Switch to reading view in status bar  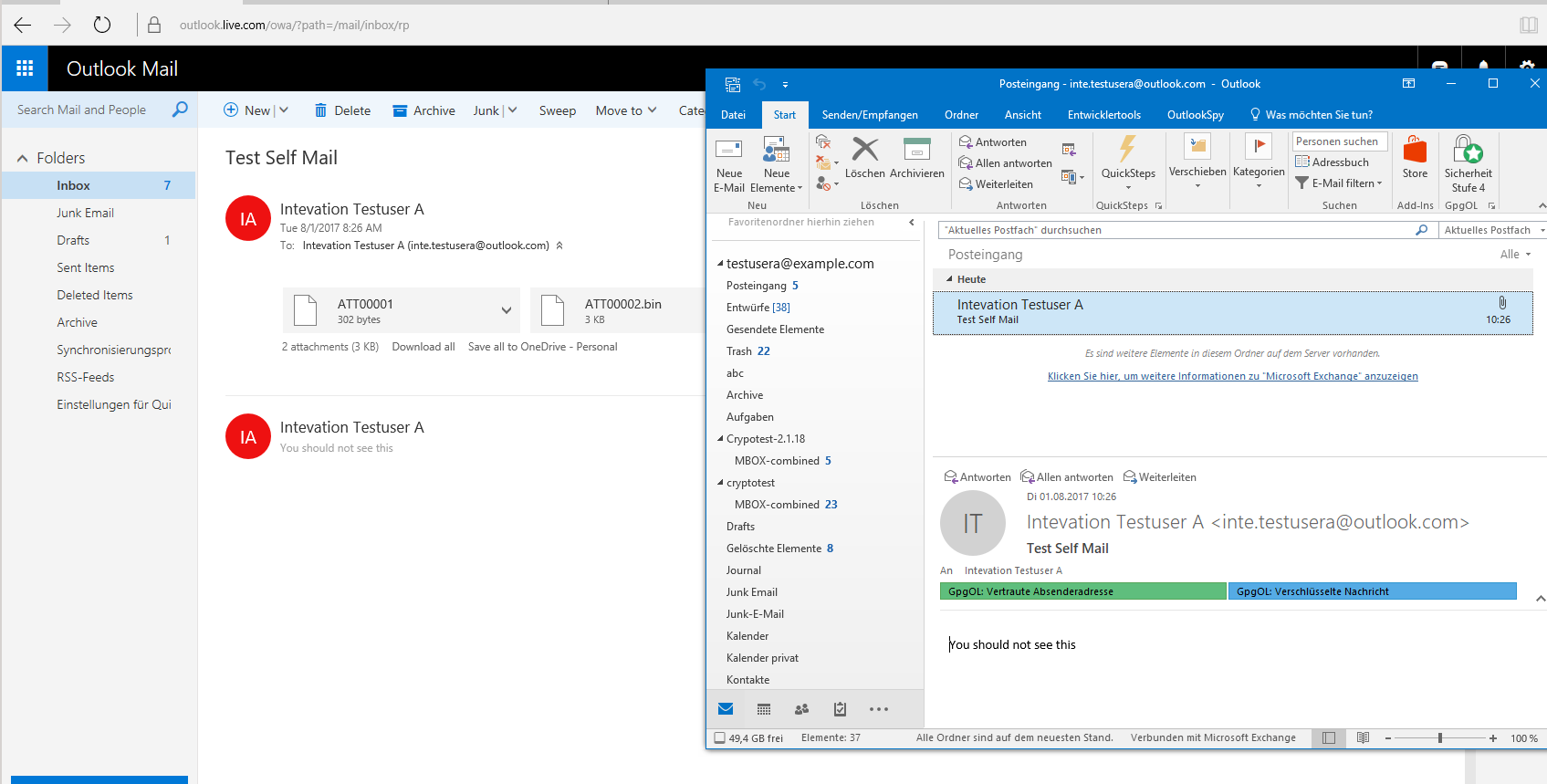click(x=1363, y=737)
